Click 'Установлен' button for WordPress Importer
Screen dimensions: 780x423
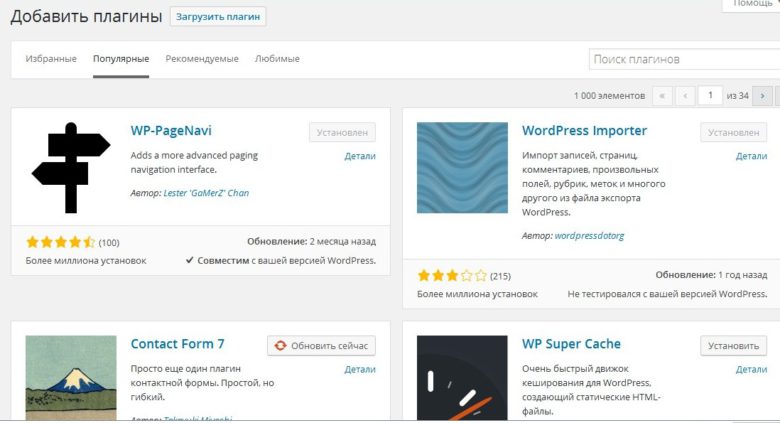[x=734, y=132]
